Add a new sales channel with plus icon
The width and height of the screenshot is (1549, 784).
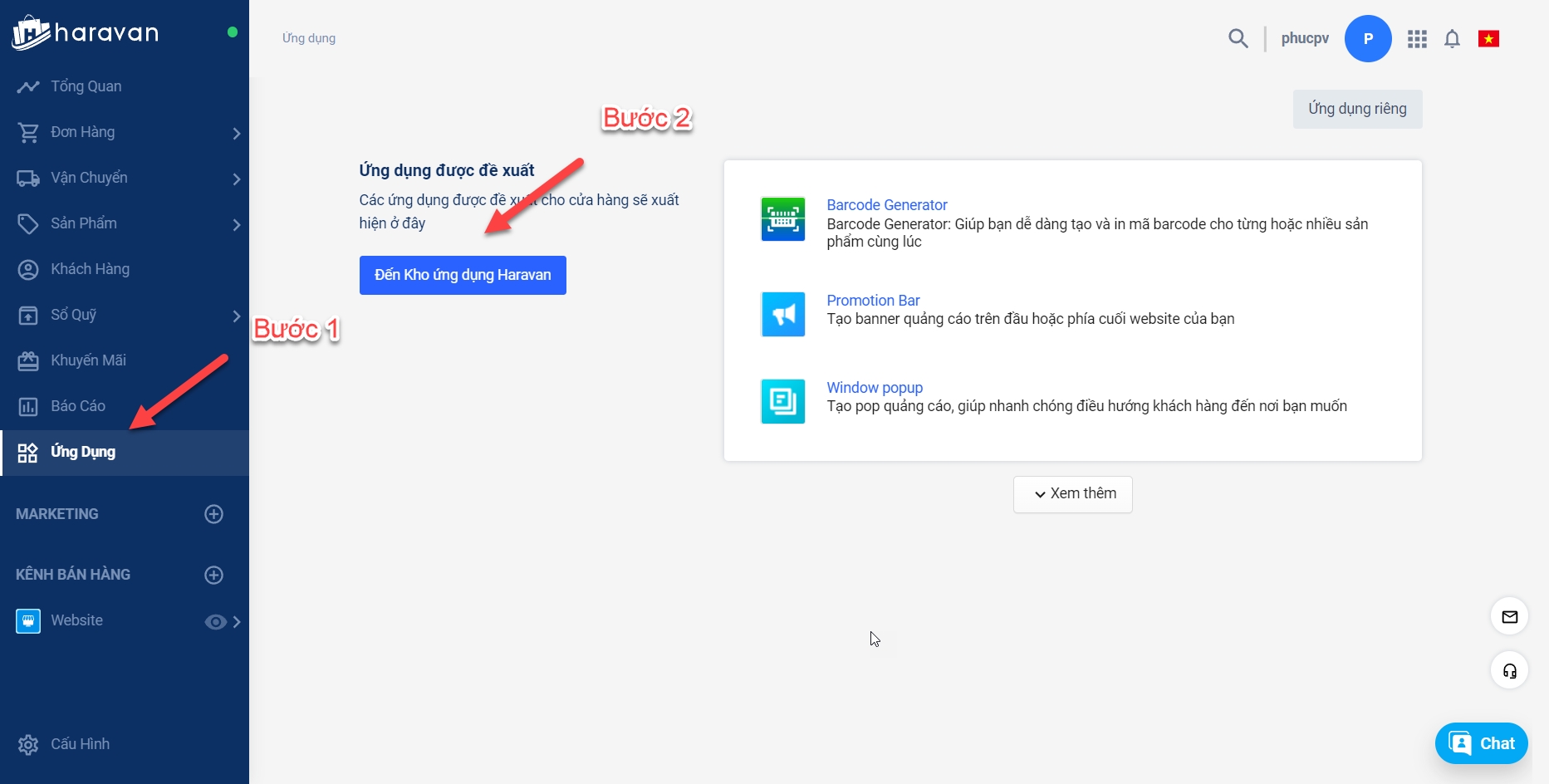(213, 575)
